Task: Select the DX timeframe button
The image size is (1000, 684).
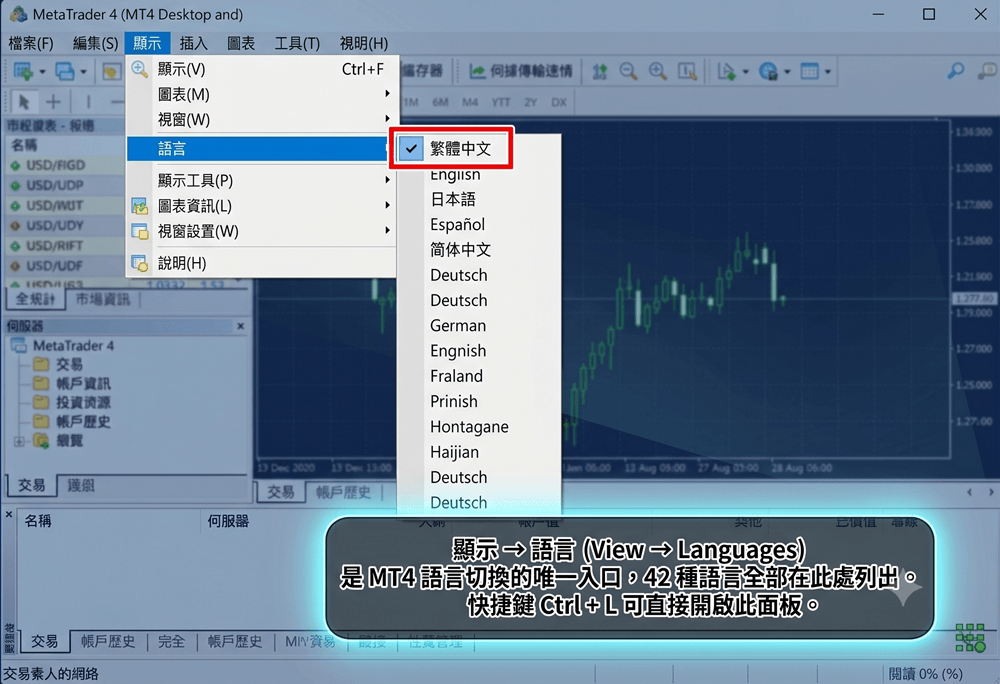Action: coord(559,102)
